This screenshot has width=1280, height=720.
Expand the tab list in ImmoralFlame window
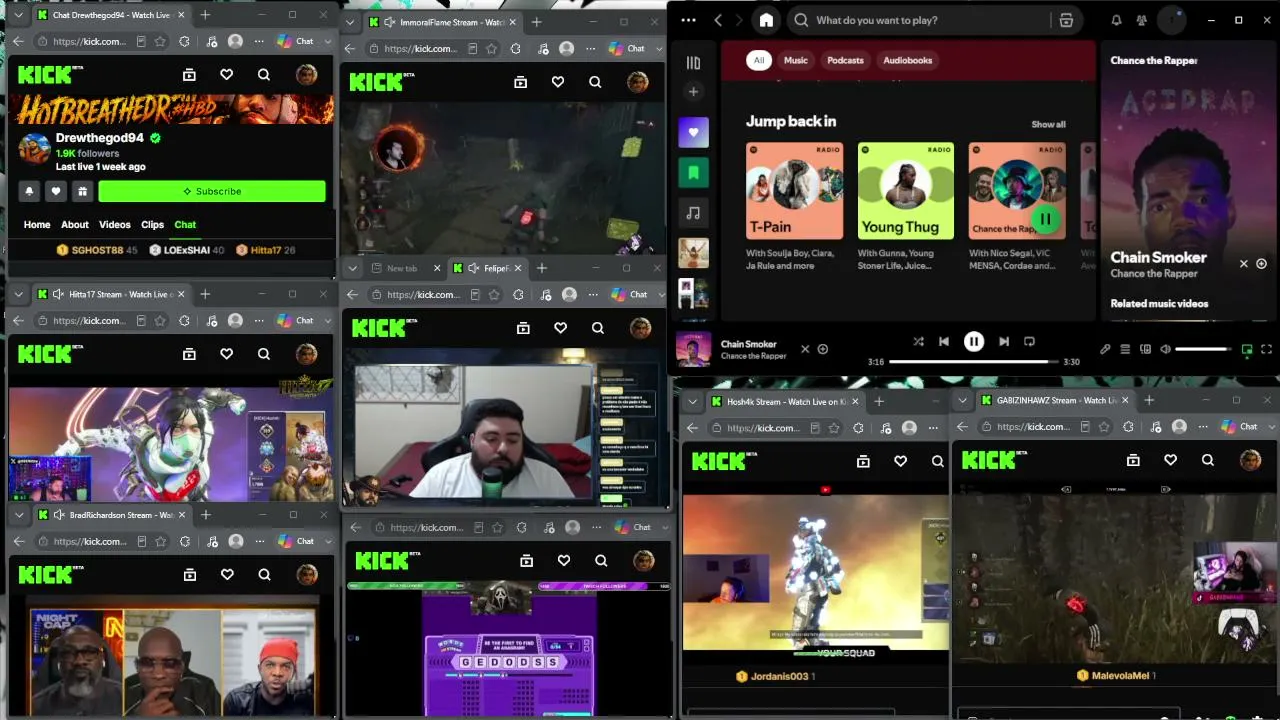point(349,22)
